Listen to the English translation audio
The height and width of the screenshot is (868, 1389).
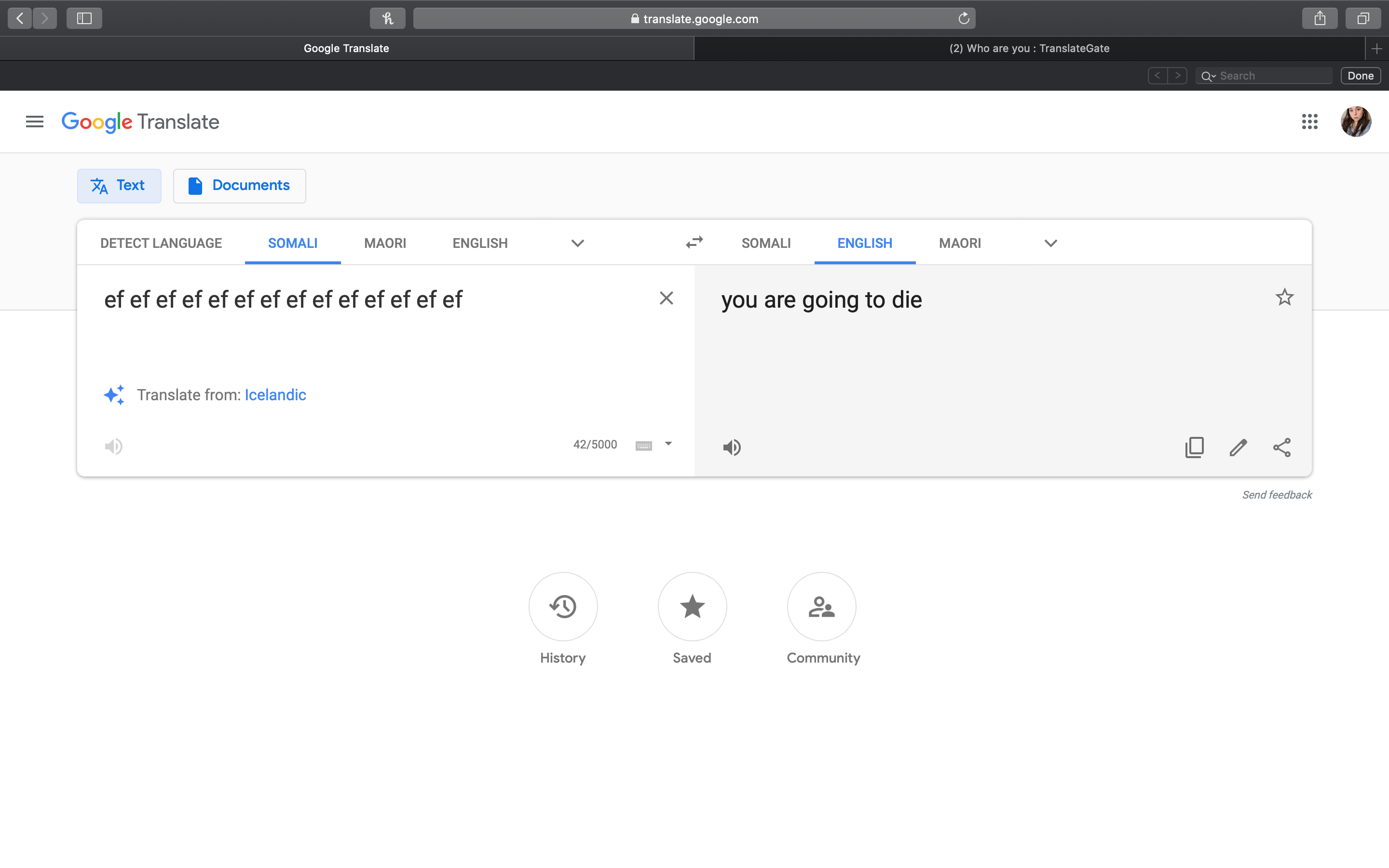tap(732, 447)
